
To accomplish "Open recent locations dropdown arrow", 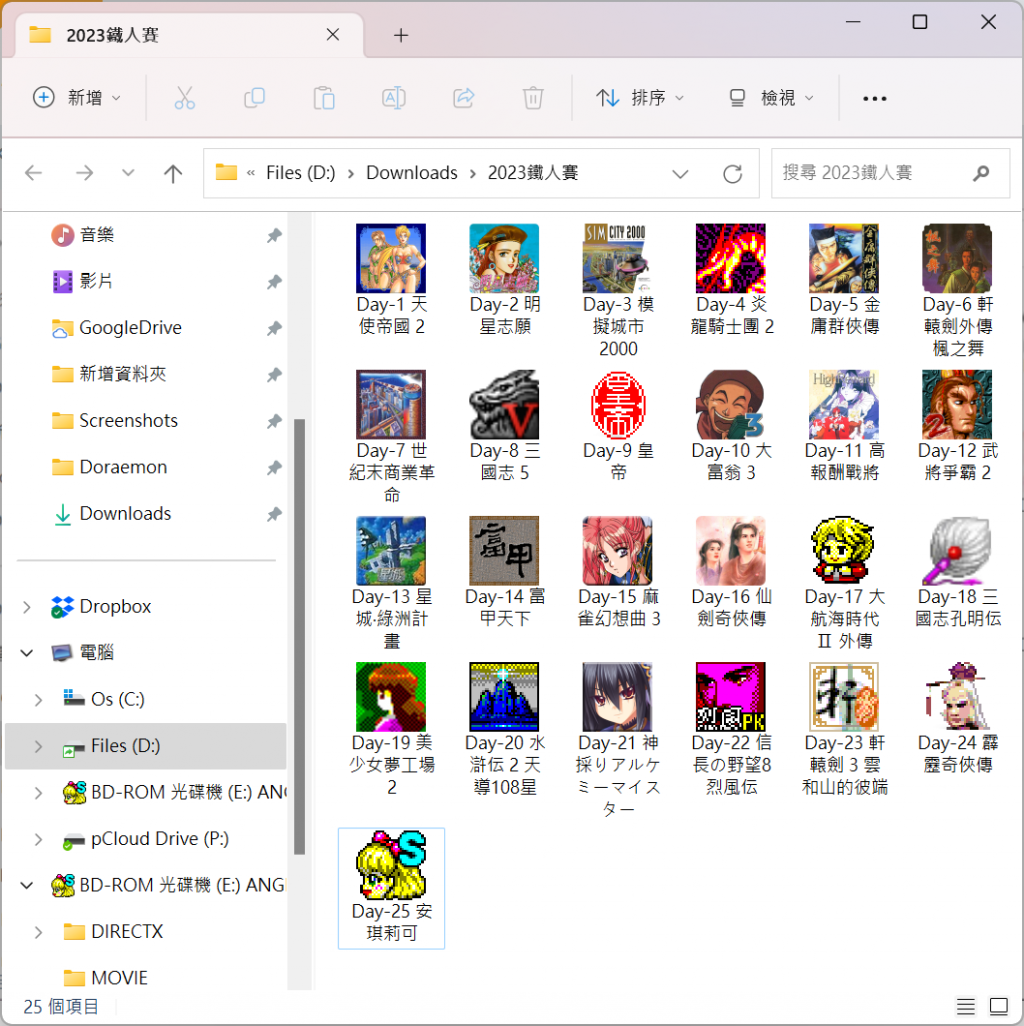I will click(128, 173).
